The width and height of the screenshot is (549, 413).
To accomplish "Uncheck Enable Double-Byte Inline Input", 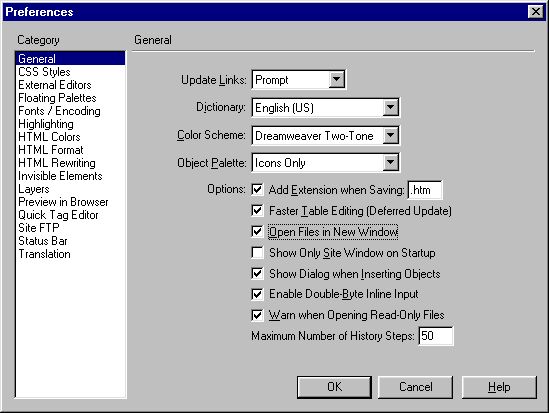I will pyautogui.click(x=257, y=294).
